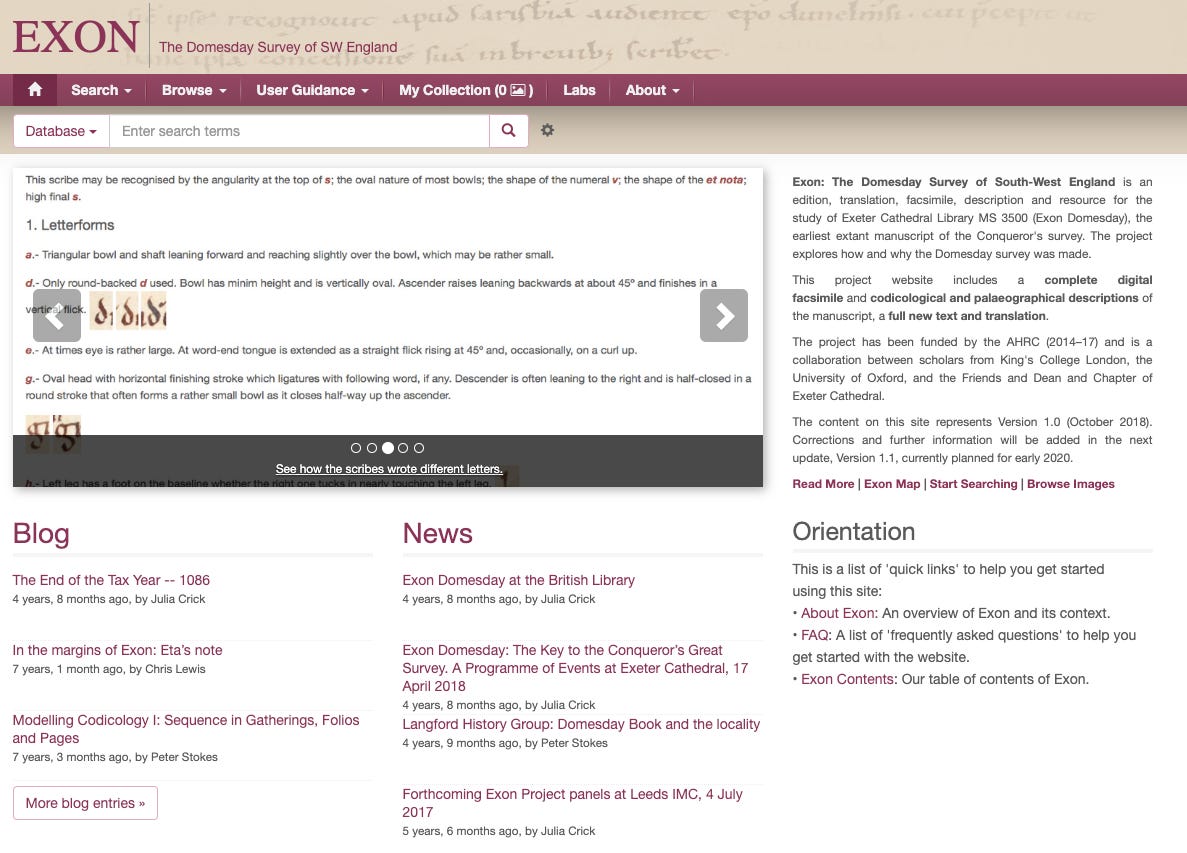1187x853 pixels.
Task: Open 'Exon Domesday at the British Library' news
Action: pyautogui.click(x=519, y=580)
